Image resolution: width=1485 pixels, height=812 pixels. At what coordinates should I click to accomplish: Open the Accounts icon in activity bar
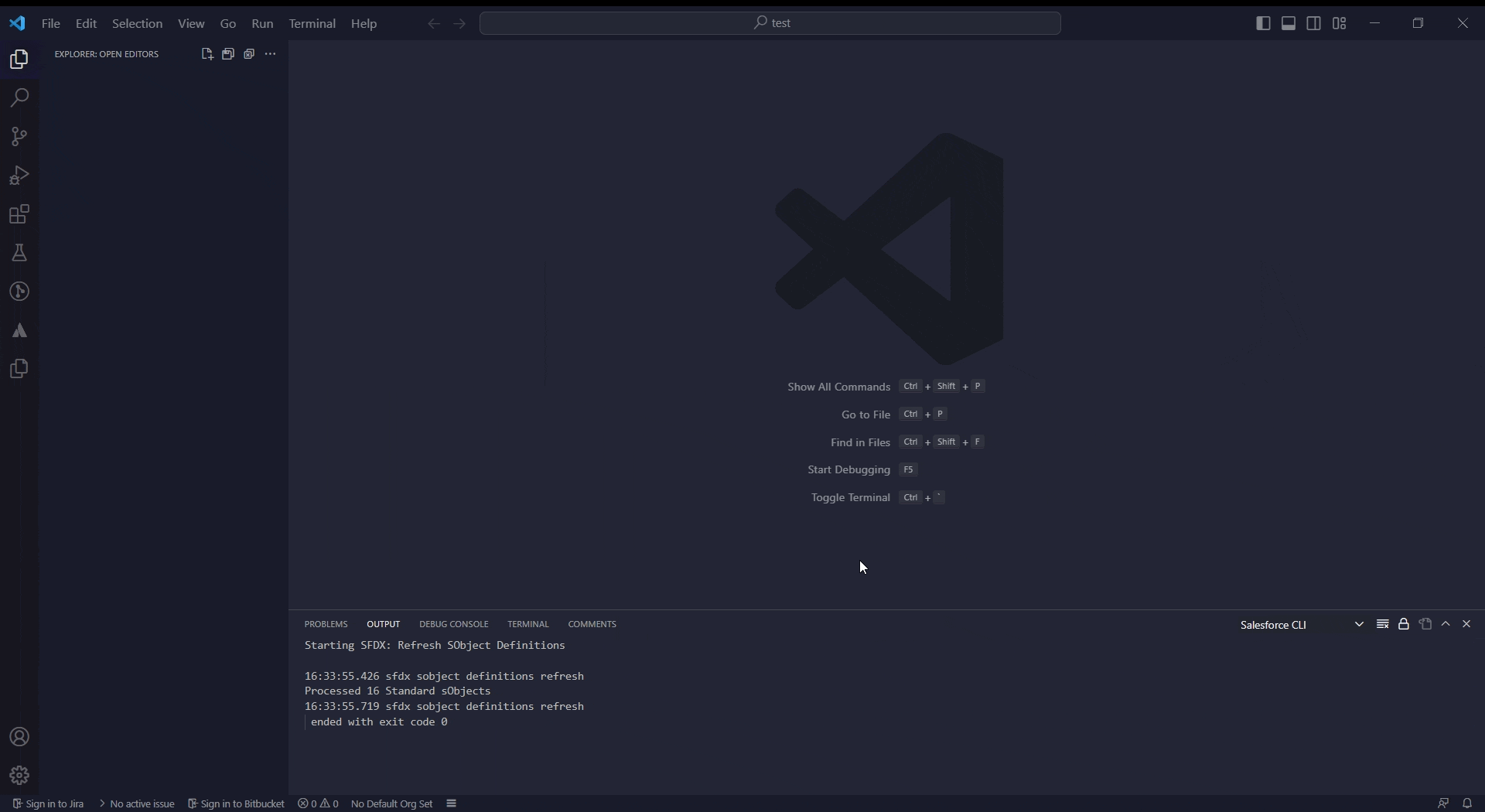coord(19,737)
